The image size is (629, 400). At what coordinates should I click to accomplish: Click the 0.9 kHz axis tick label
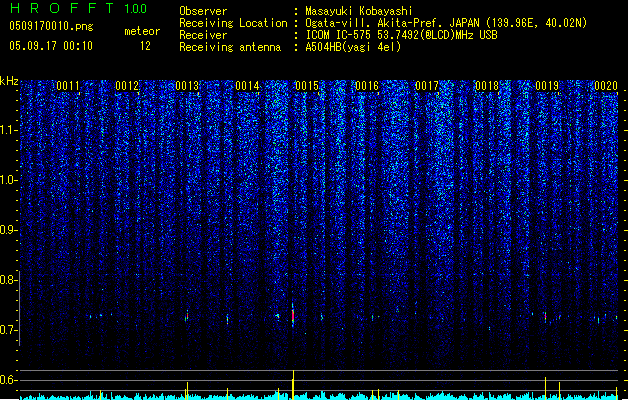point(9,230)
